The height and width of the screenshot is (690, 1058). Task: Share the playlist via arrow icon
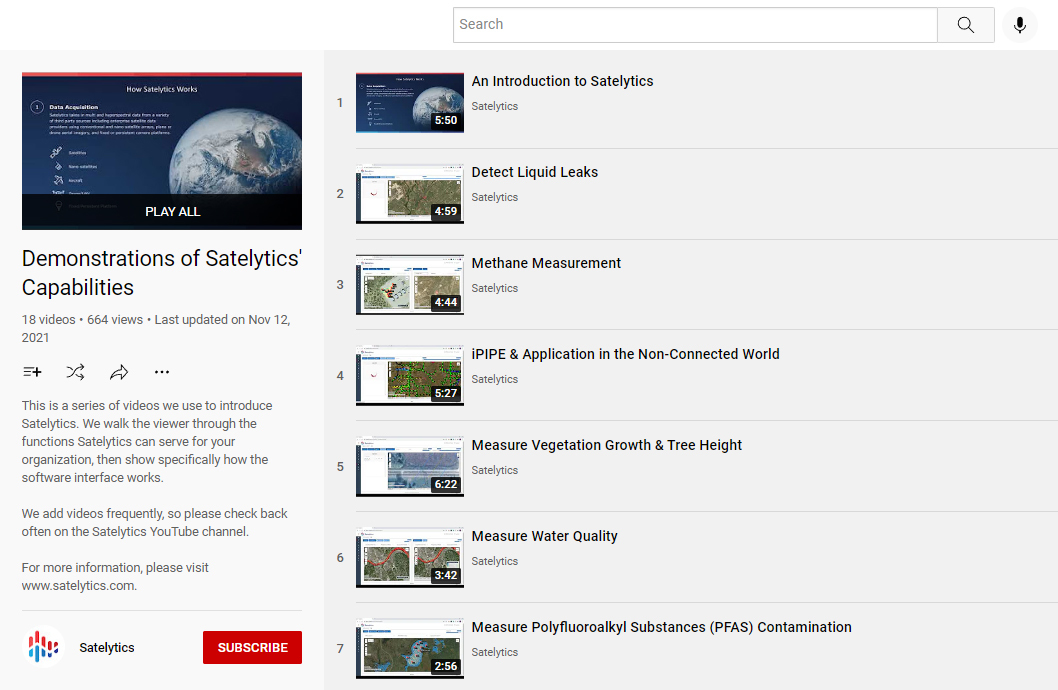pyautogui.click(x=119, y=372)
